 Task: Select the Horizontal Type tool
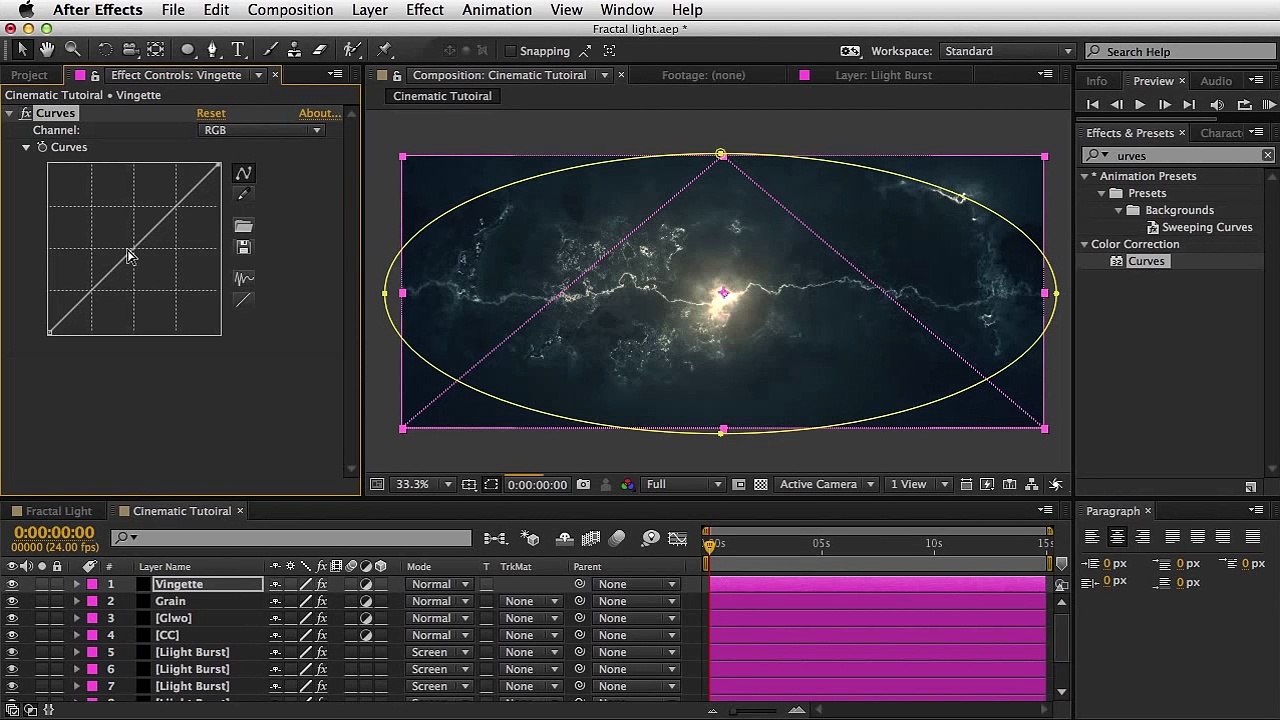pyautogui.click(x=238, y=50)
